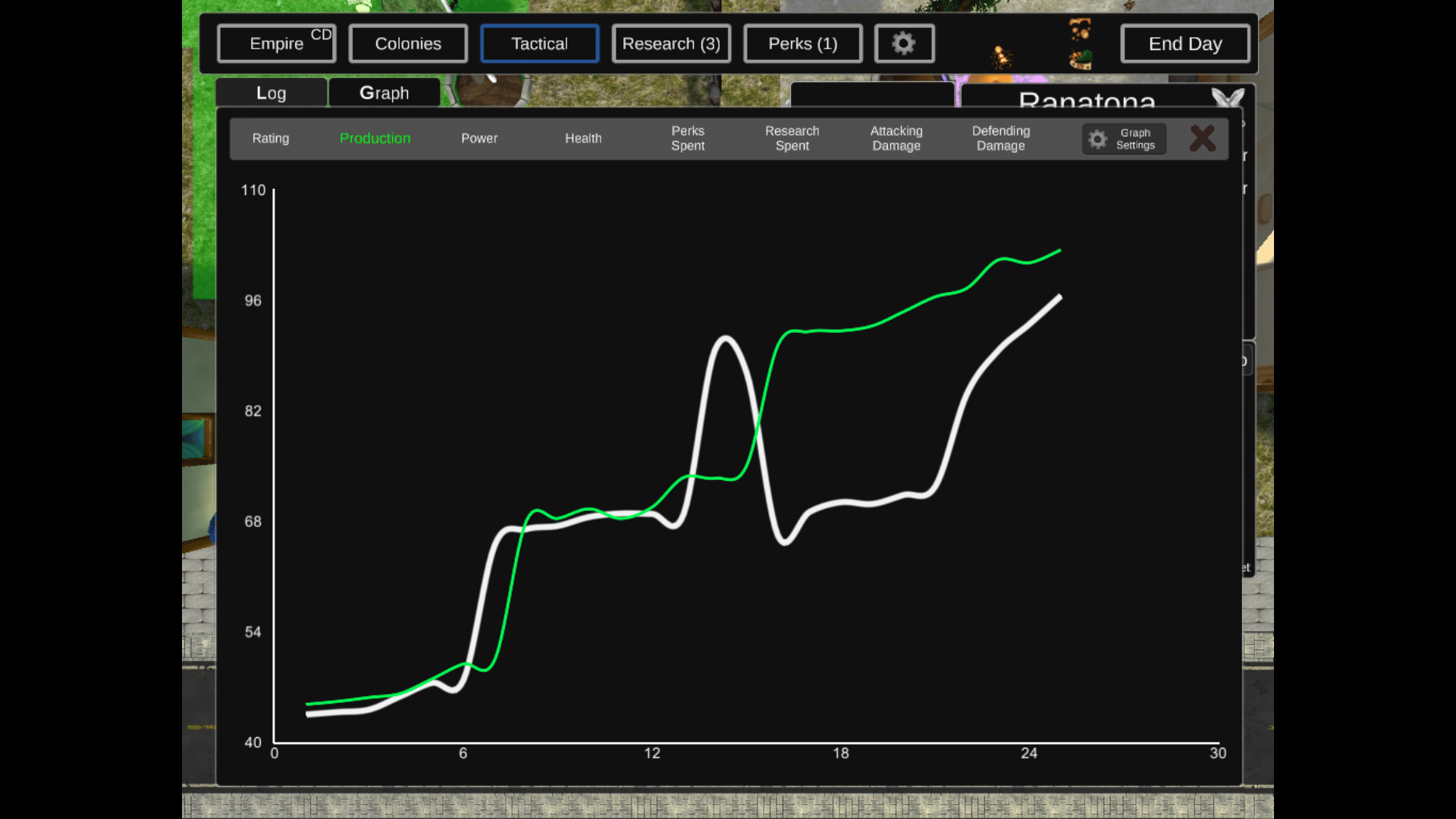Click the upper orange spotted icon beside End Day

(1080, 30)
